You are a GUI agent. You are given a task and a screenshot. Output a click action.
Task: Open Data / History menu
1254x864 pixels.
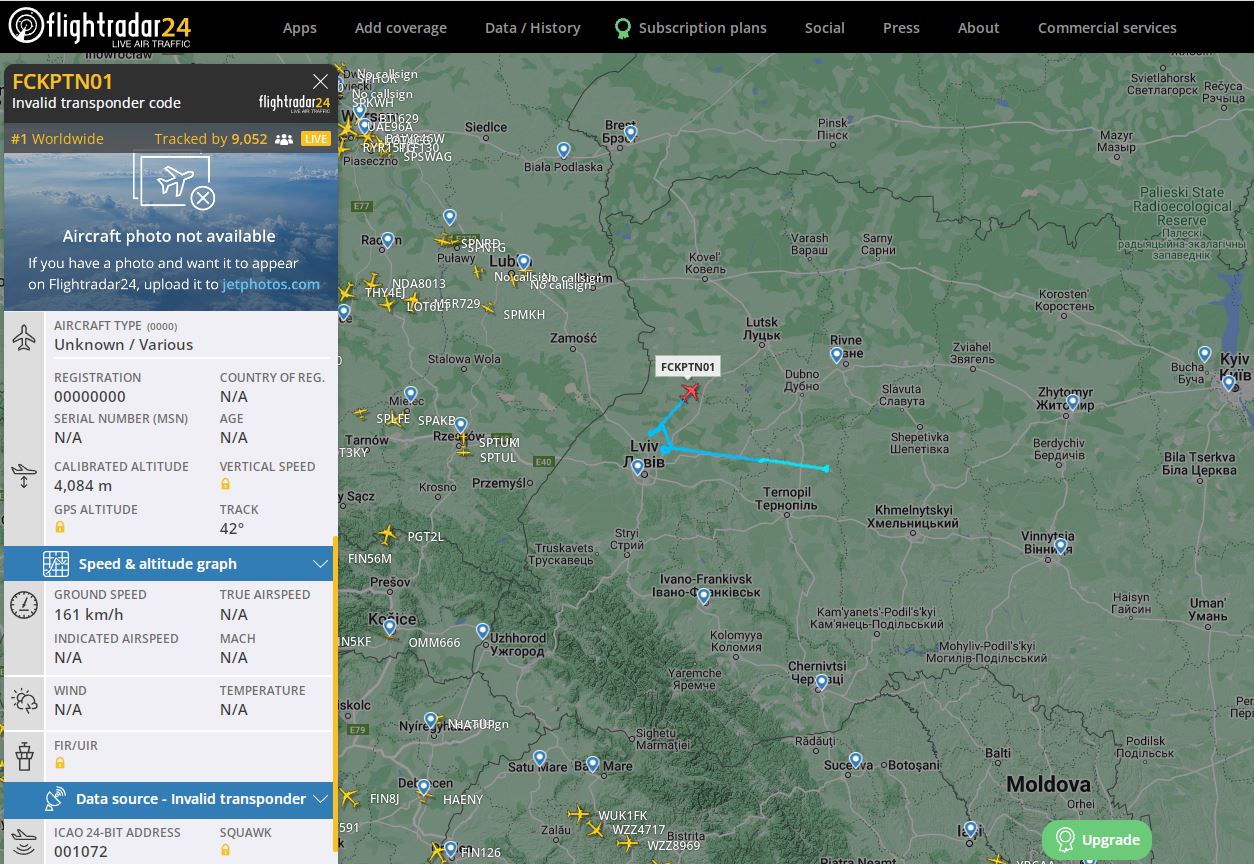(533, 28)
